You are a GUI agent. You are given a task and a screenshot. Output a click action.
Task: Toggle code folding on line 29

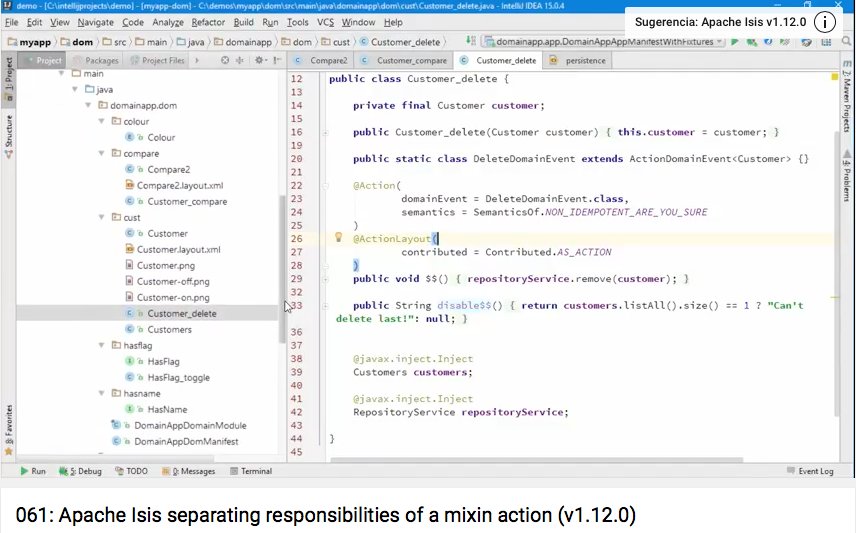[325, 279]
